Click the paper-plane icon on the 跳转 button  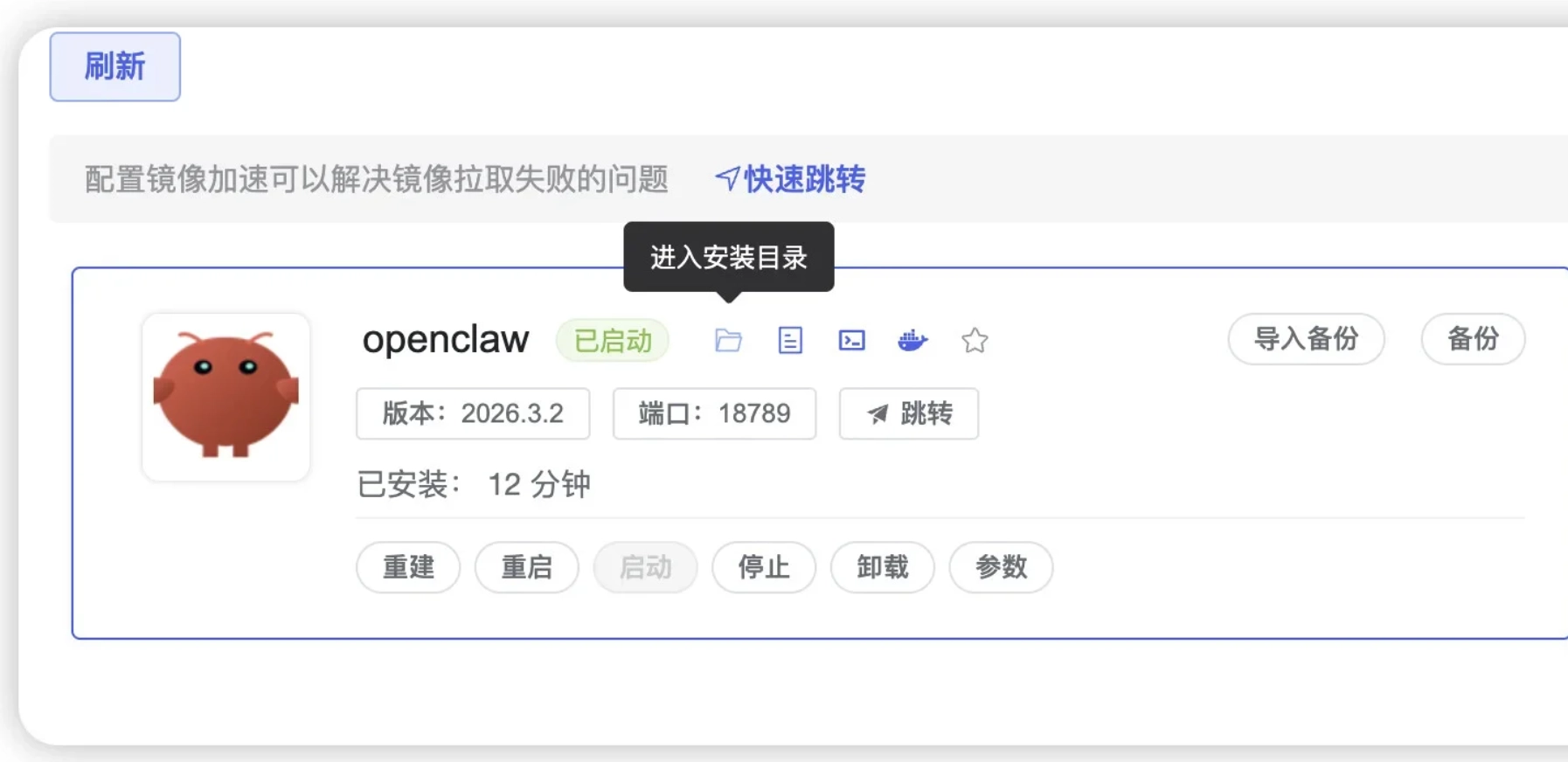tap(878, 414)
